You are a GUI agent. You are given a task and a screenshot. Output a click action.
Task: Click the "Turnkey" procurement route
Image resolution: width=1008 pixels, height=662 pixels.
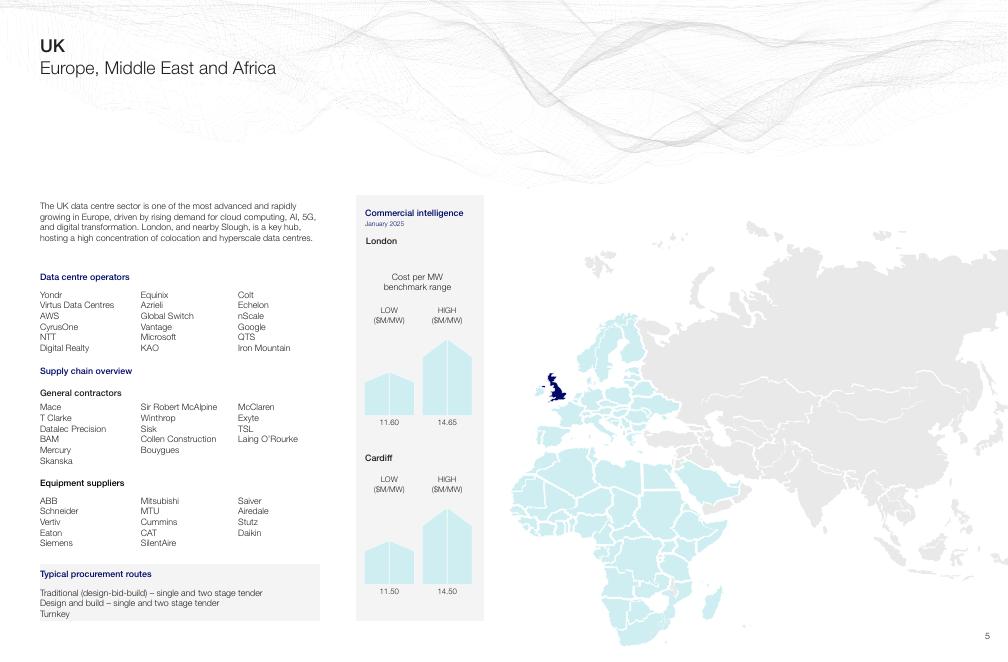coord(55,614)
